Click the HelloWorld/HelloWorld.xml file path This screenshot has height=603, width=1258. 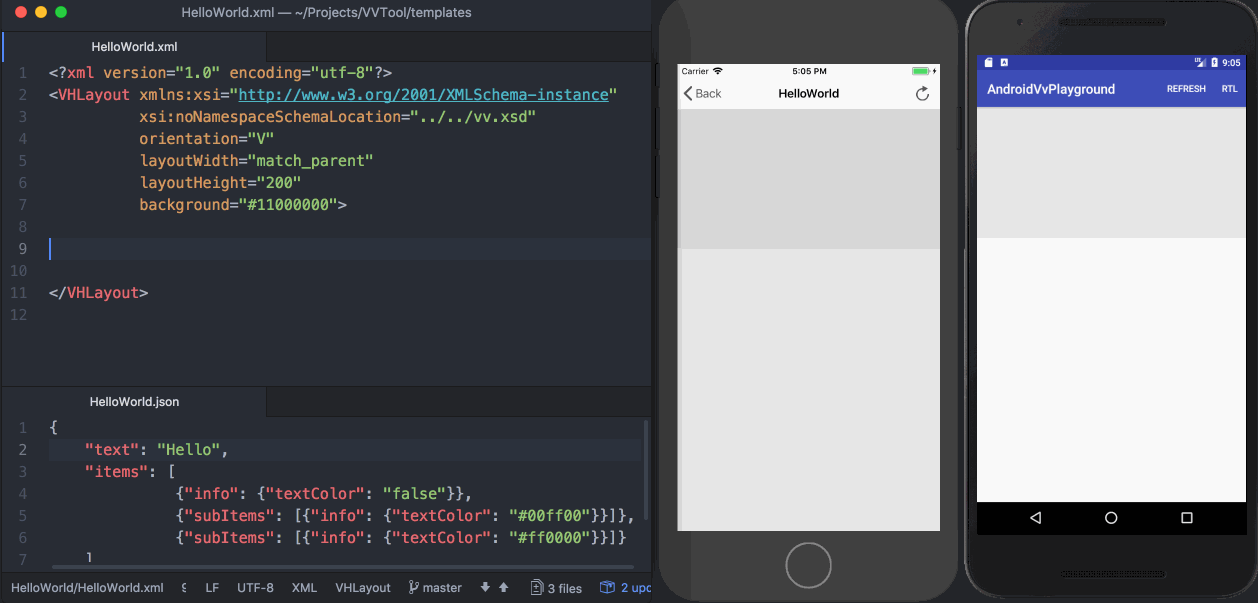click(87, 588)
